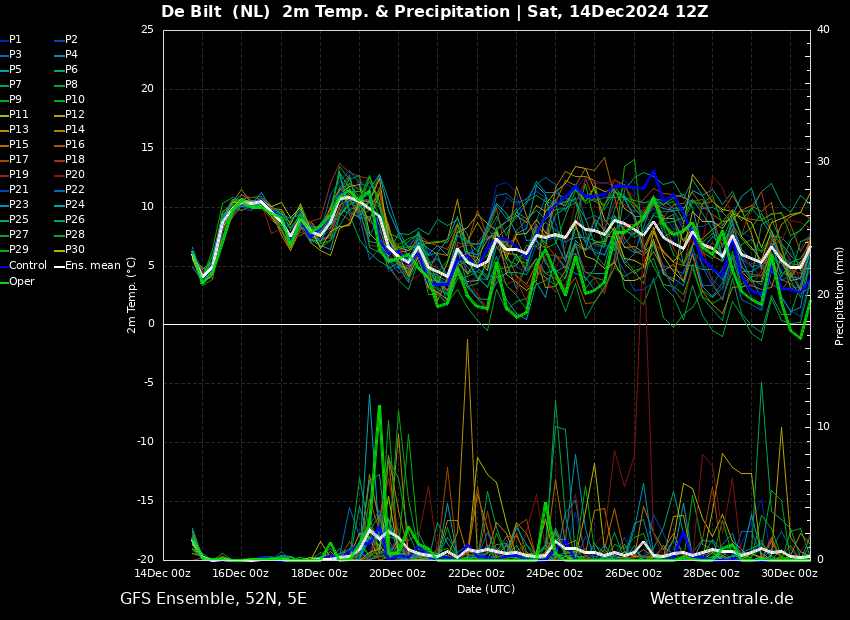
Task: Click the Precipitation (mm) axis title
Action: pyautogui.click(x=840, y=294)
